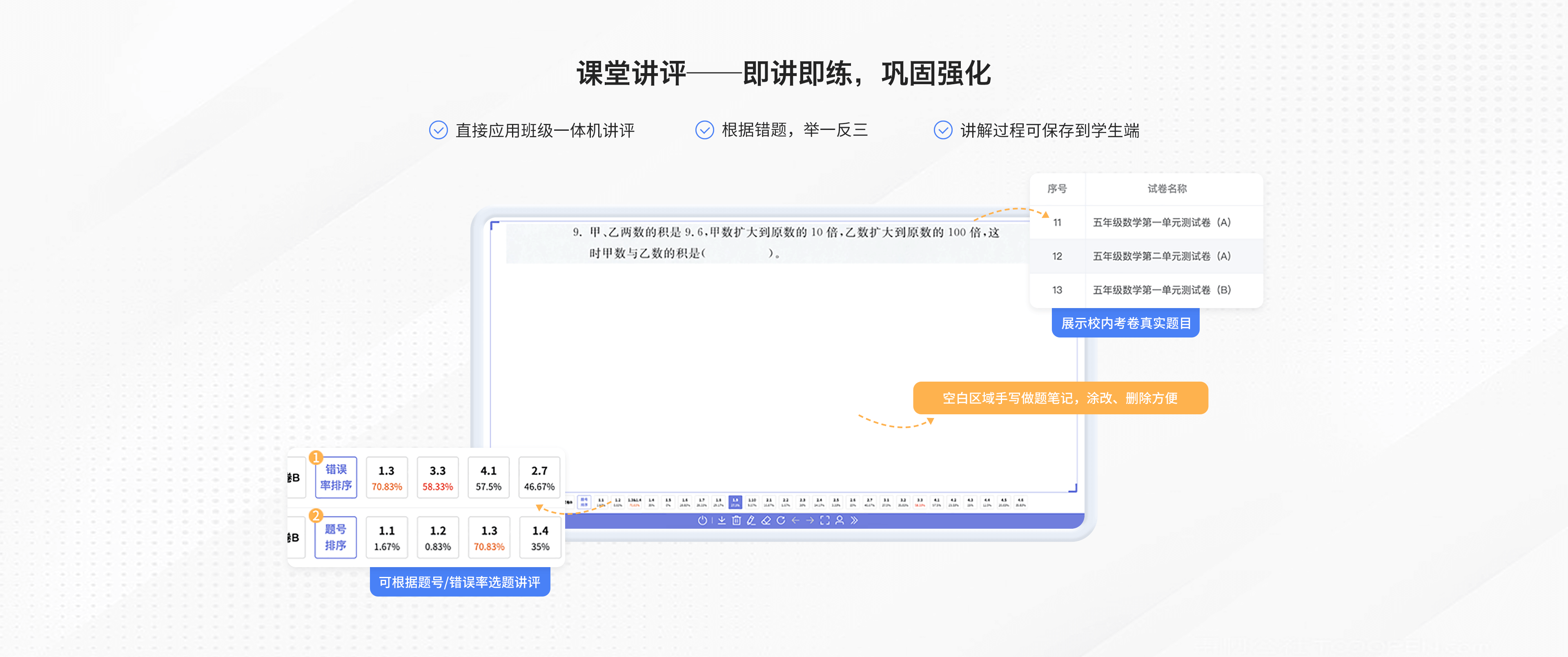1568x657 pixels.
Task: Click the heading 课堂讲评——即讲即练,巩固强化
Action: click(784, 74)
